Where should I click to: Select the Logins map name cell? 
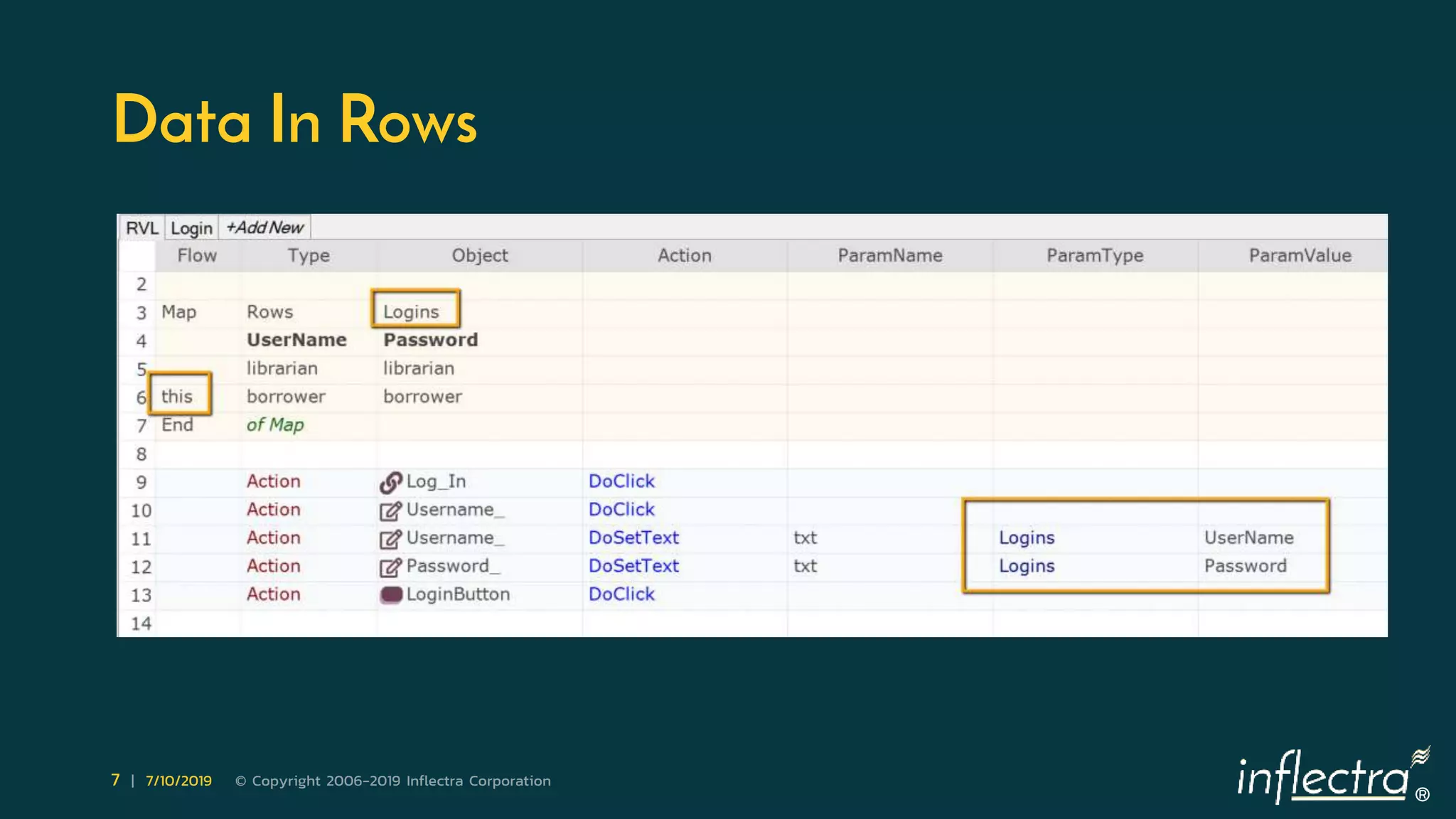click(x=412, y=311)
